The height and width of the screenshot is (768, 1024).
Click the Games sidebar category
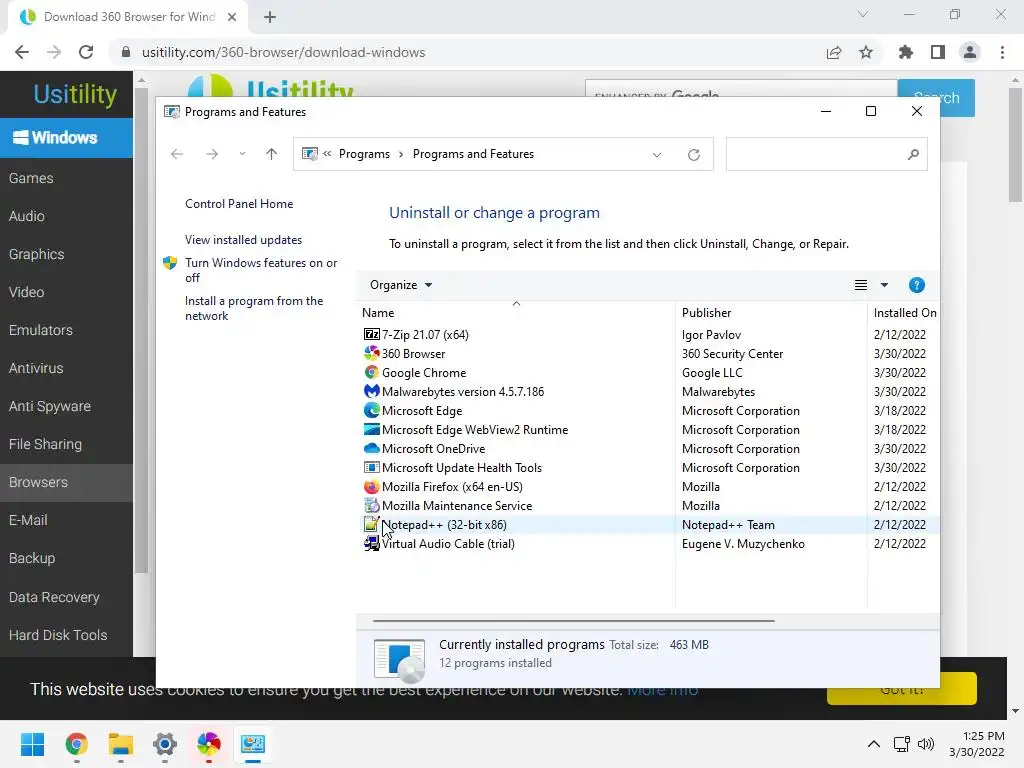pos(67,178)
